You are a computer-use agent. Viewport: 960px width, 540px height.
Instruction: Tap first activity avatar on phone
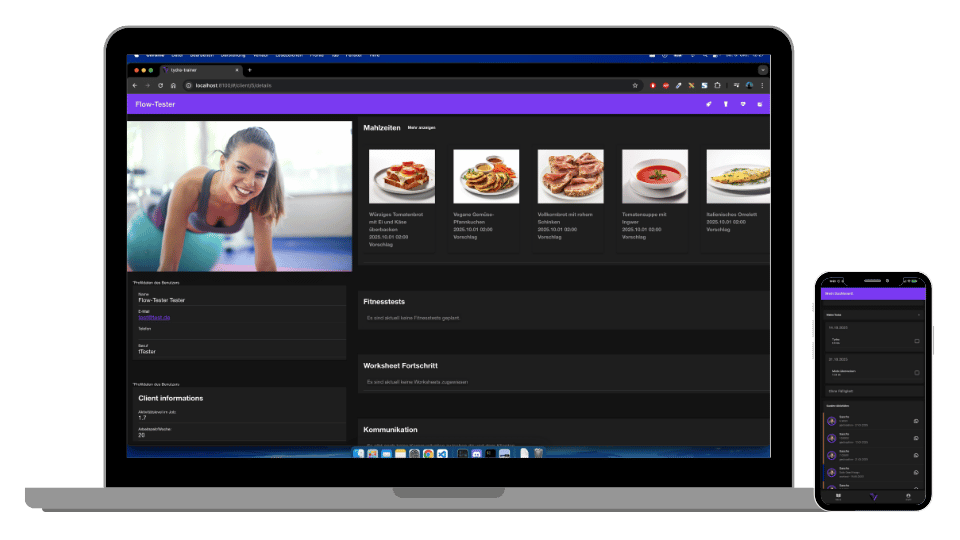pos(831,421)
